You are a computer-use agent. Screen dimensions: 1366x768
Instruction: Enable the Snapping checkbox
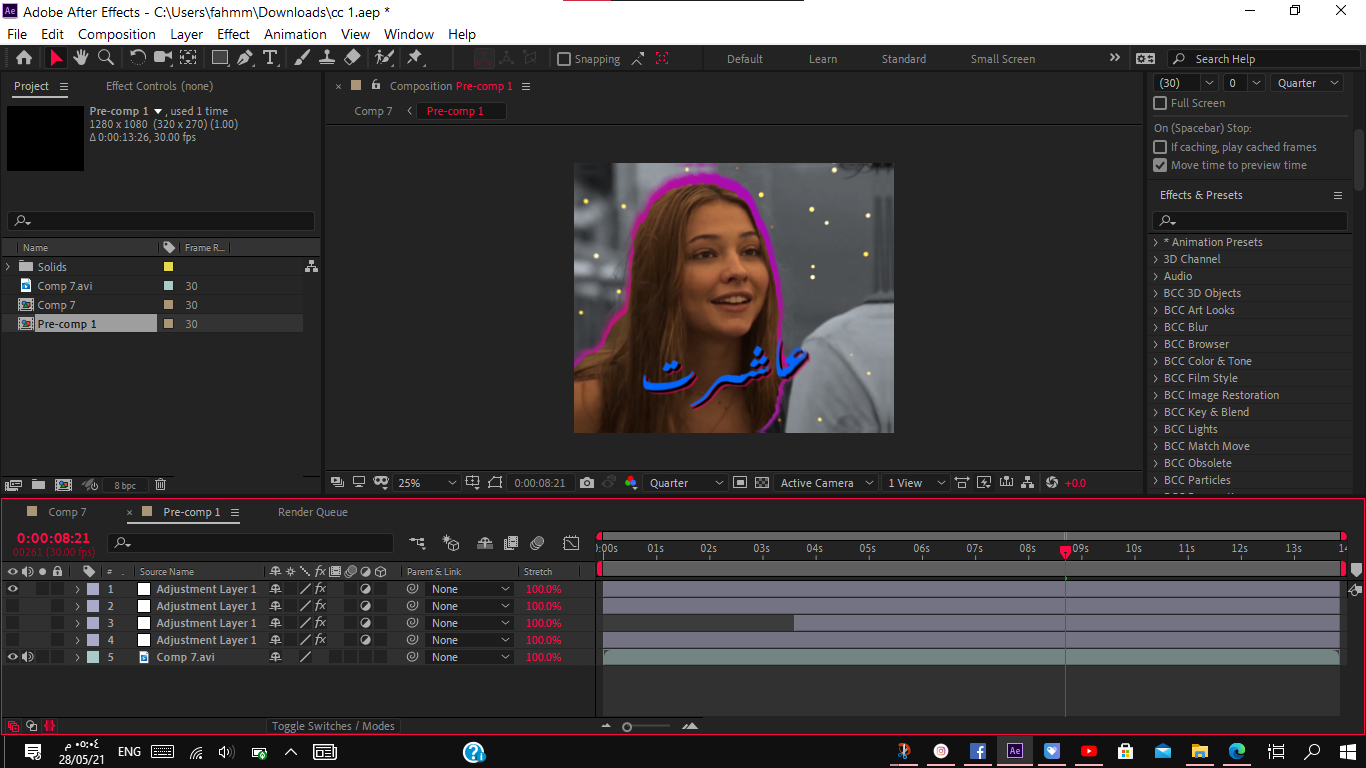click(x=564, y=59)
